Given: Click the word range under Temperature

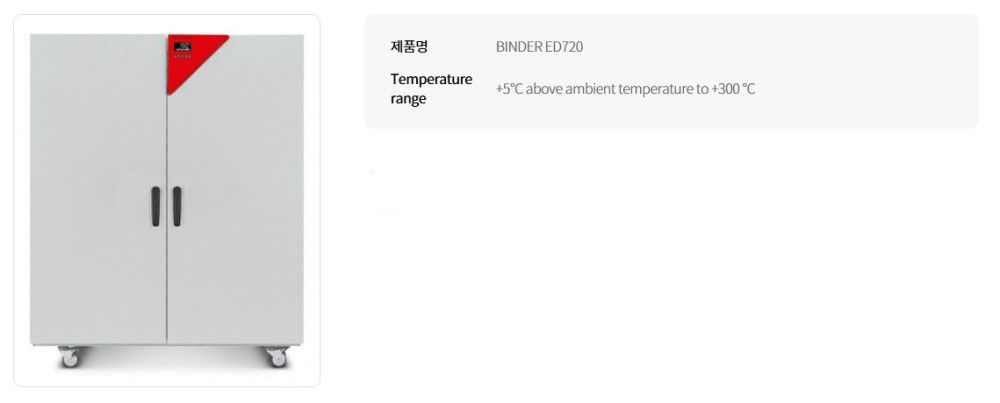Looking at the screenshot, I should point(408,99).
